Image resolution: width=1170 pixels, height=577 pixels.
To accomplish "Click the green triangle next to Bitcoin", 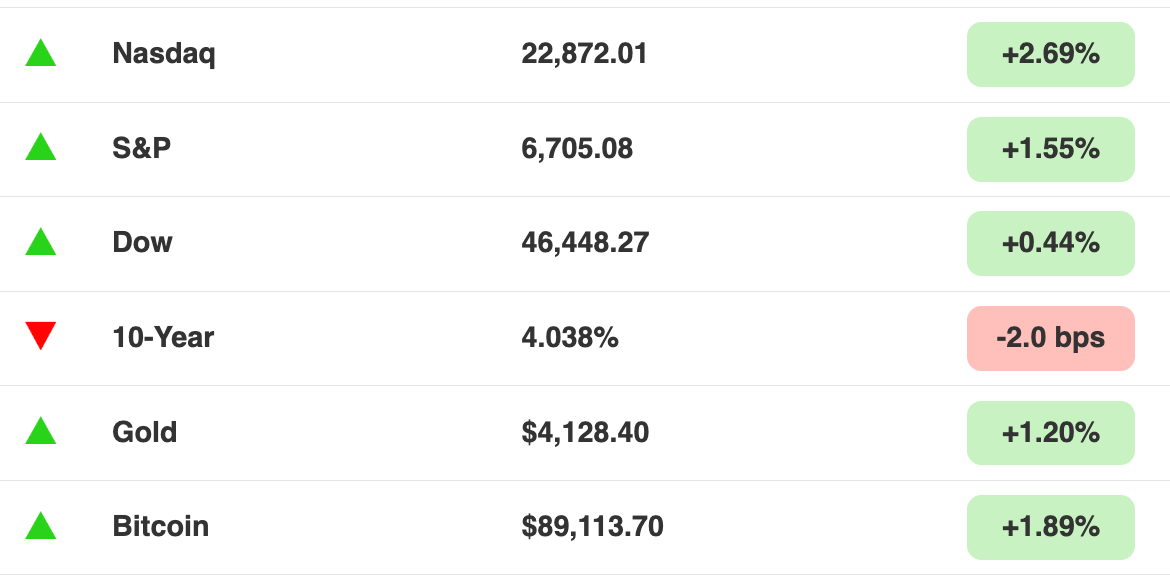I will 41,525.
